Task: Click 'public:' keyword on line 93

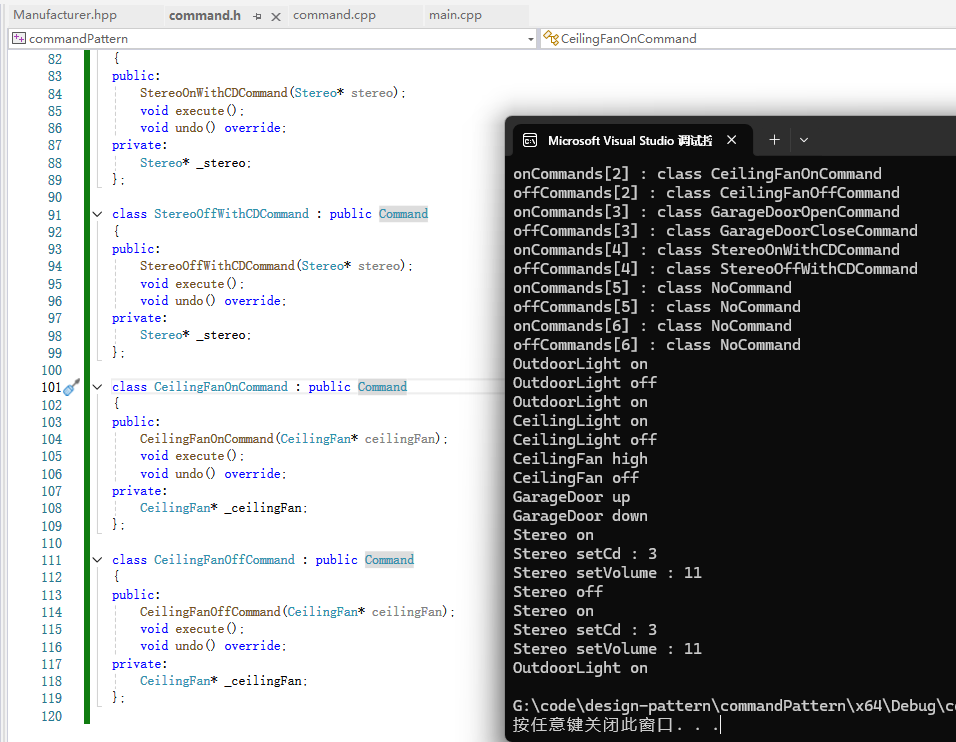Action: click(x=136, y=249)
